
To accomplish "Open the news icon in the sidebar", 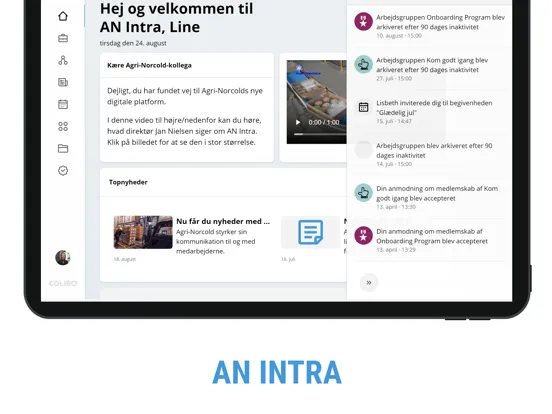I will (63, 82).
